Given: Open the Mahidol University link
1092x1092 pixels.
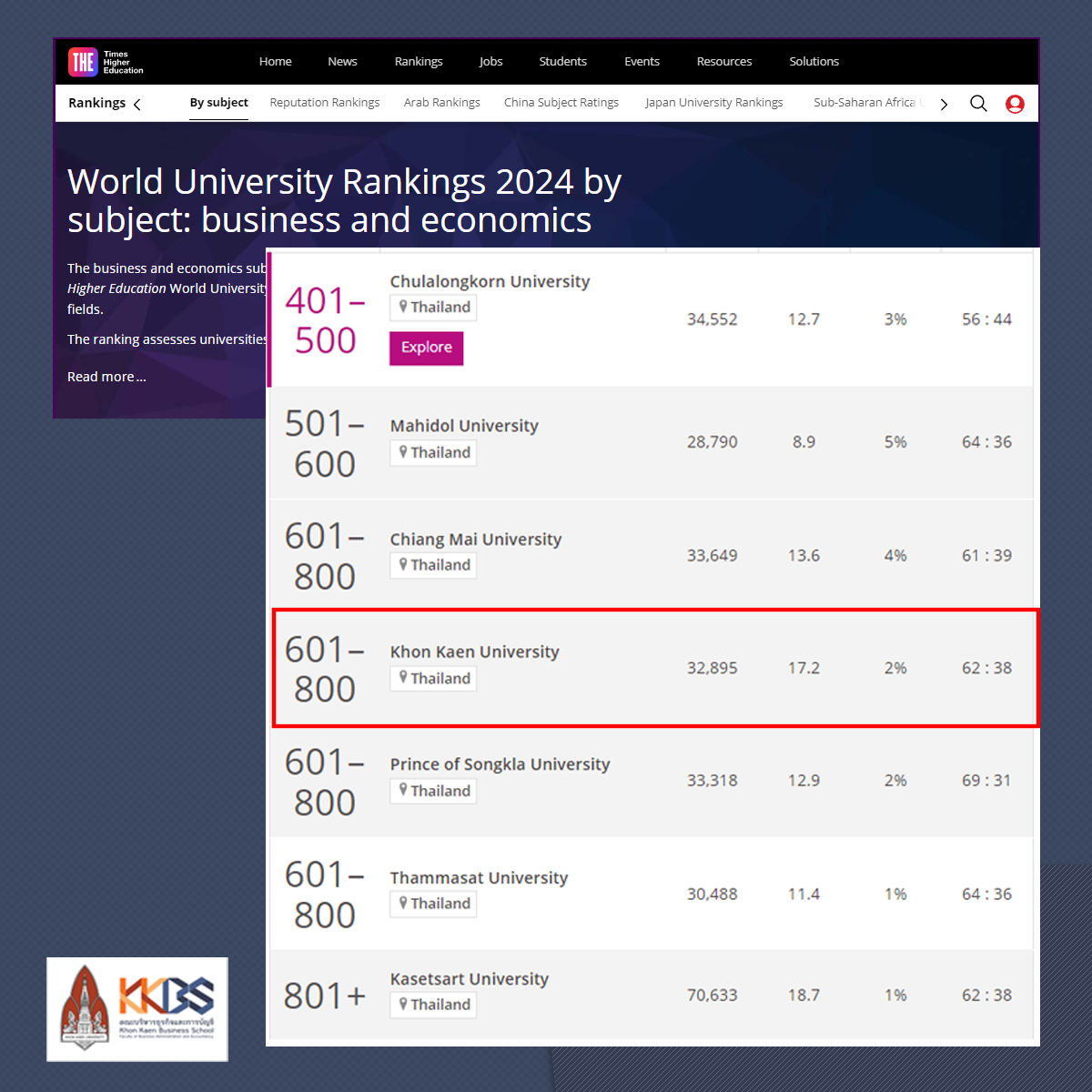Looking at the screenshot, I should click(464, 426).
